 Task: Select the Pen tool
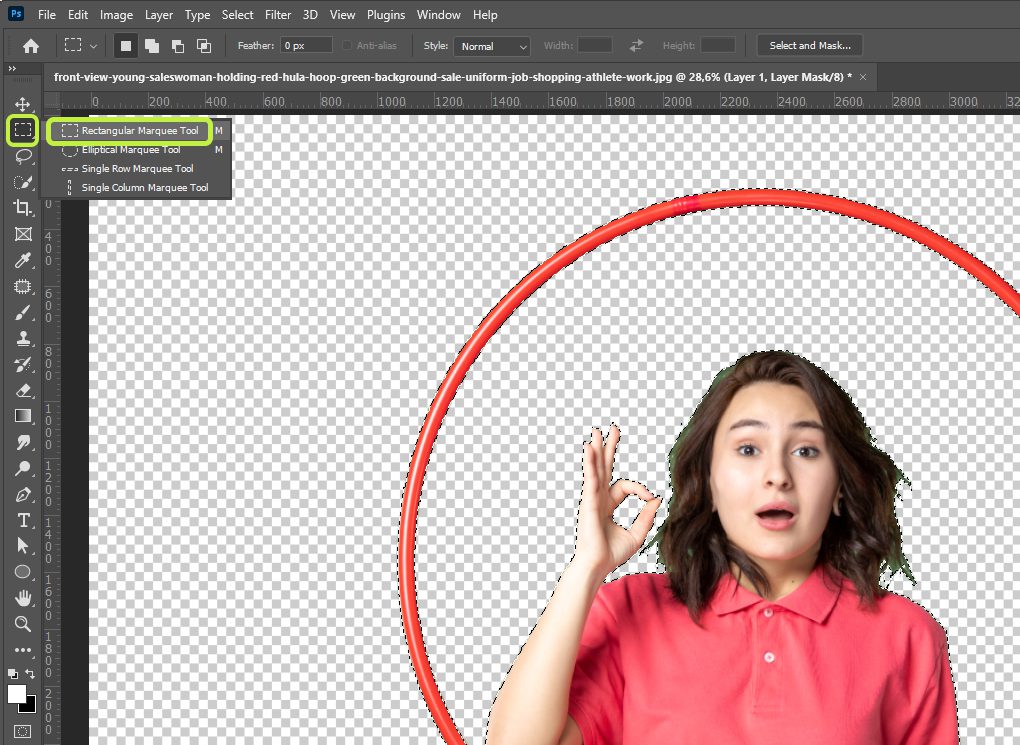coord(23,494)
